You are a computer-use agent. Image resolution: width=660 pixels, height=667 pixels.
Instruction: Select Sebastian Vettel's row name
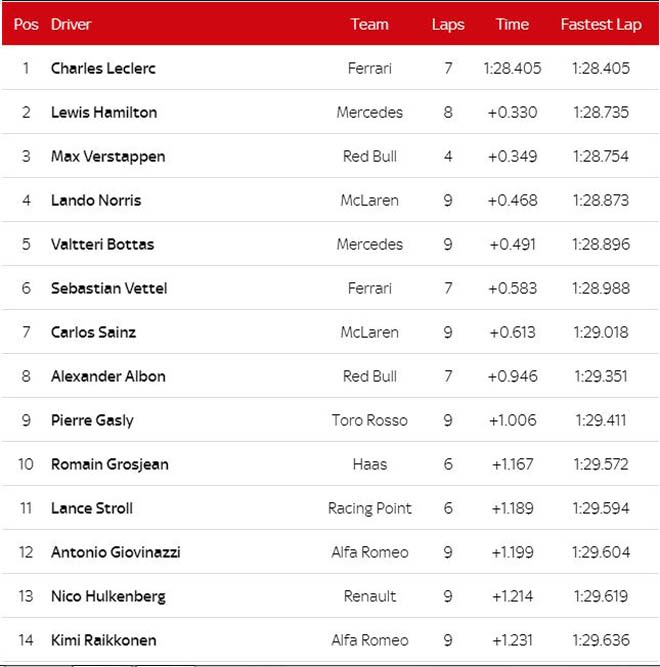coord(109,289)
